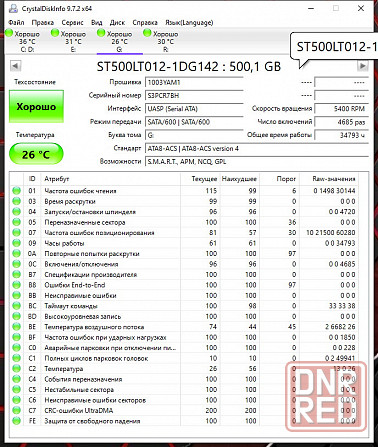
Task: Click the green status icon of attribute 04
Action: click(x=16, y=212)
